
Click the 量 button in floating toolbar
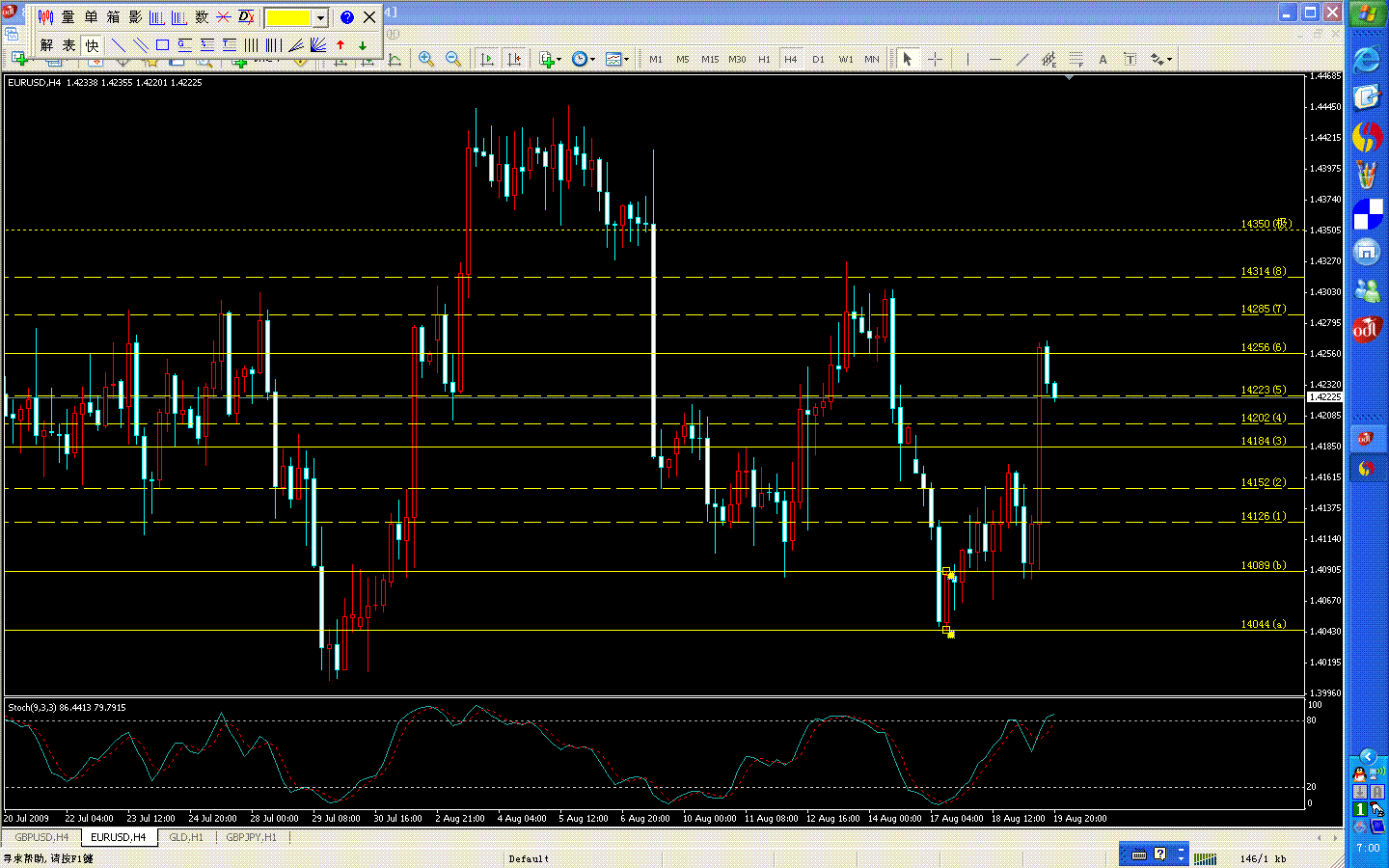(68, 17)
